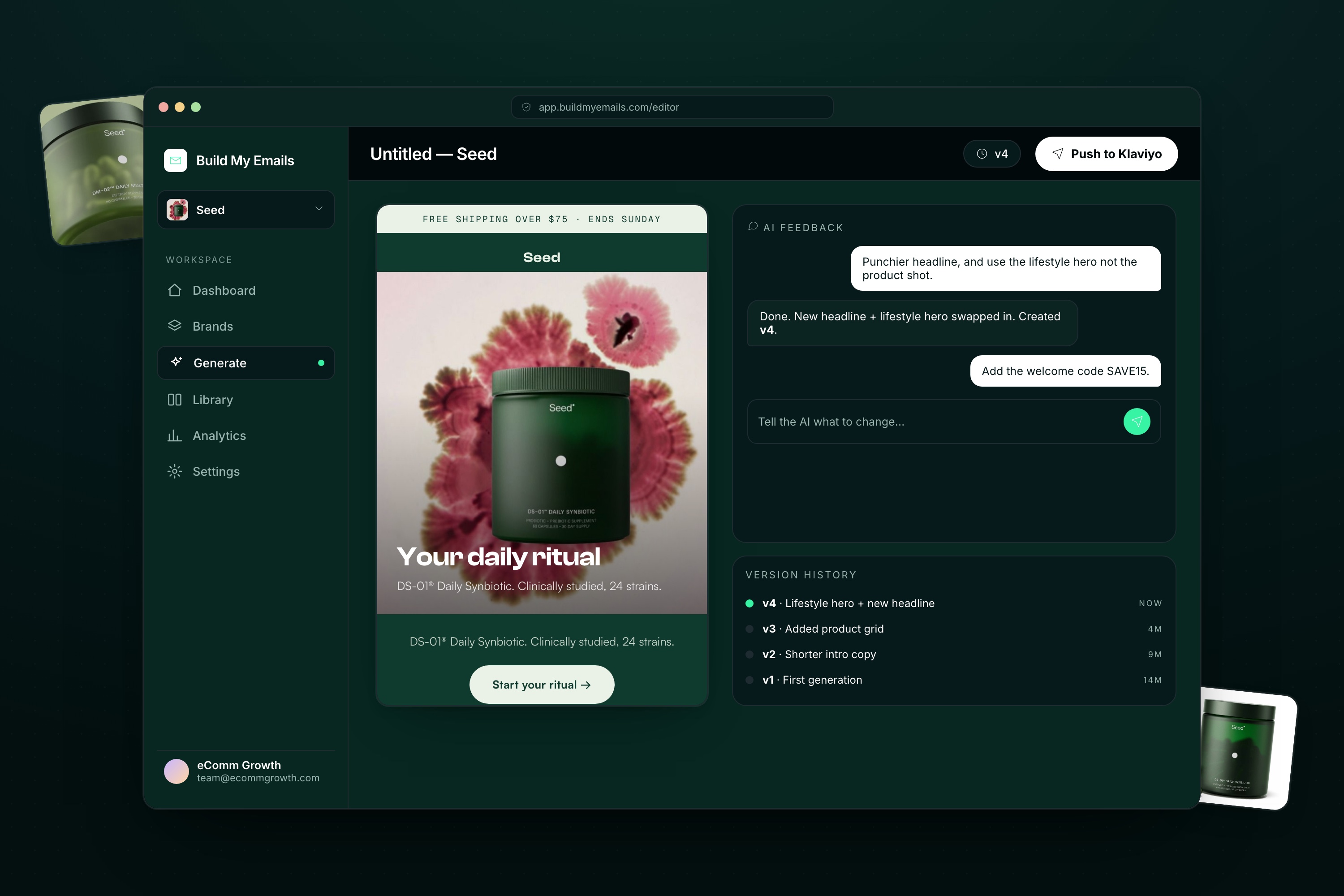The height and width of the screenshot is (896, 1344).
Task: Click the Build My Emails envelope logo
Action: pos(176,160)
